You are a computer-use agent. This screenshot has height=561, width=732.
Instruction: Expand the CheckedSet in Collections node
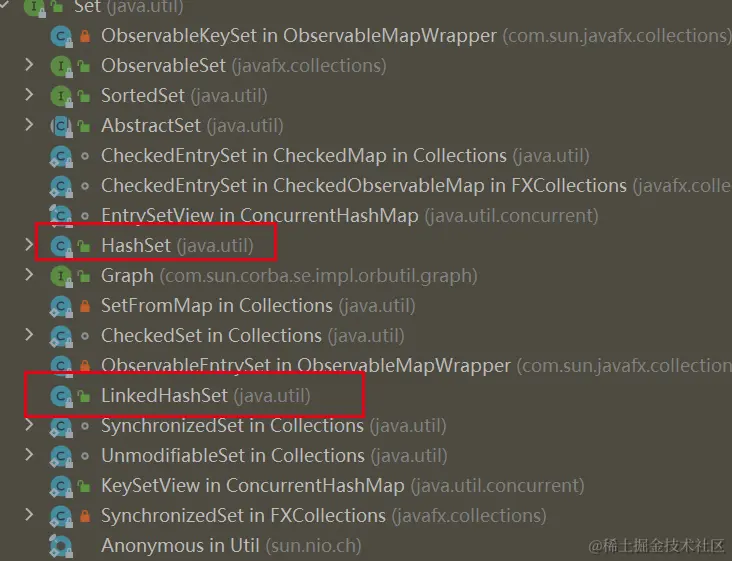[x=29, y=335]
